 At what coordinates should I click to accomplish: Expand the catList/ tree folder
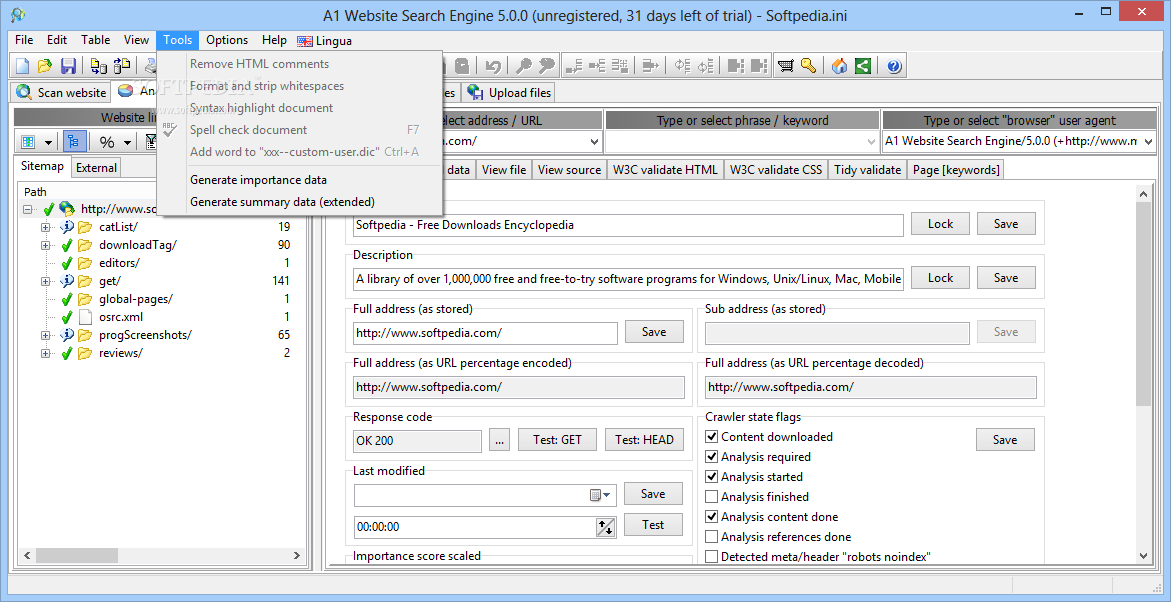[x=46, y=227]
